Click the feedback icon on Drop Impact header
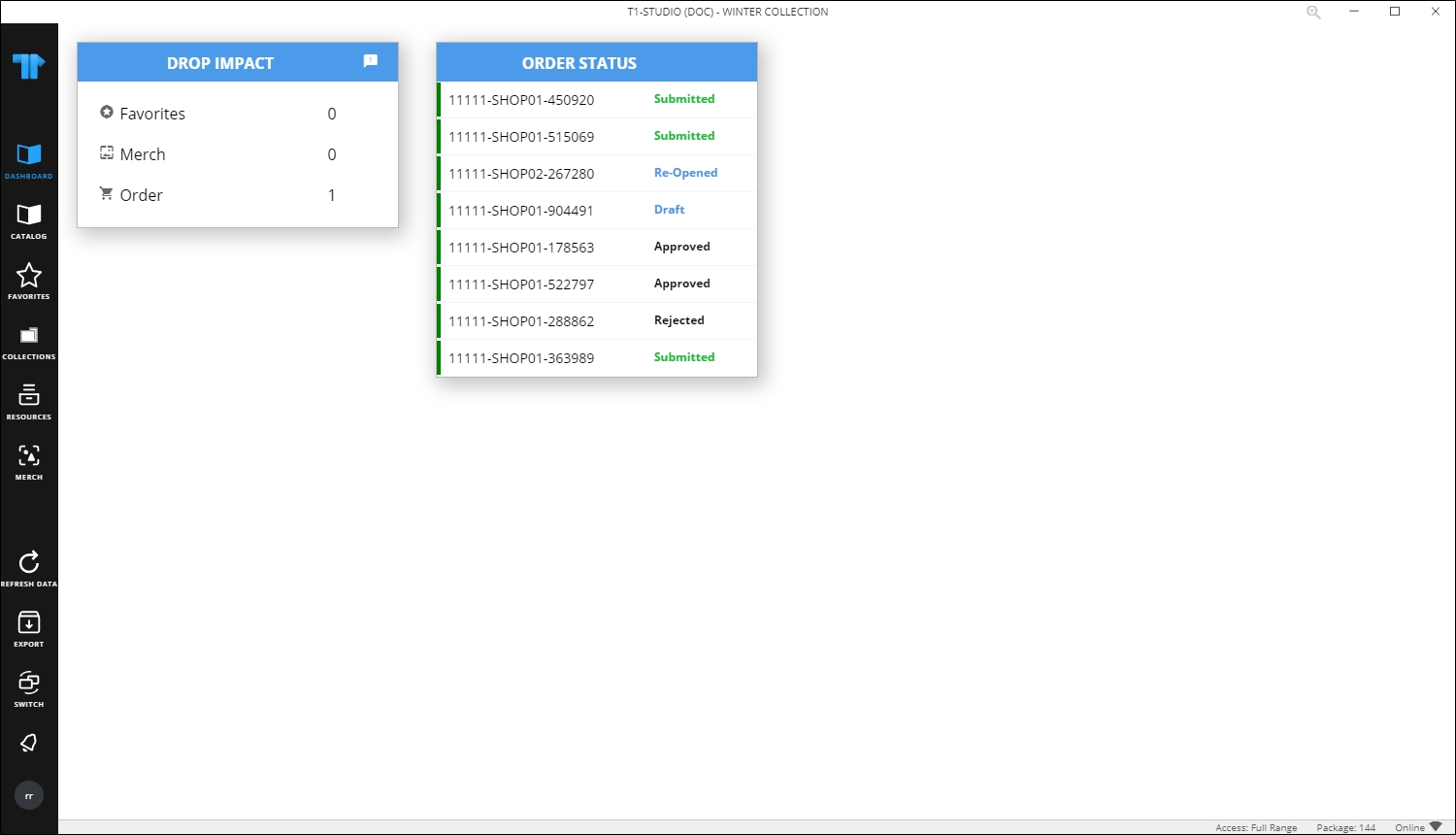The height and width of the screenshot is (835, 1456). 370,60
